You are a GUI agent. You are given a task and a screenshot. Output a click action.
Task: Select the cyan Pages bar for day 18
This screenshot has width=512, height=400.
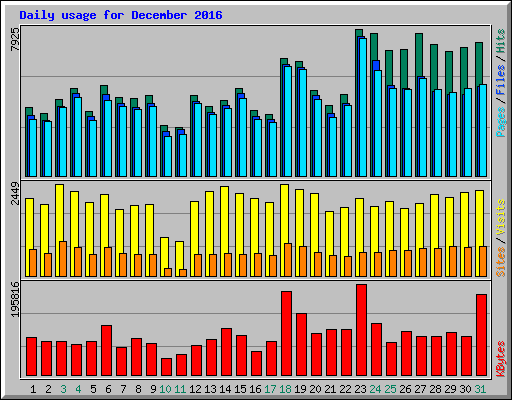pos(288,122)
